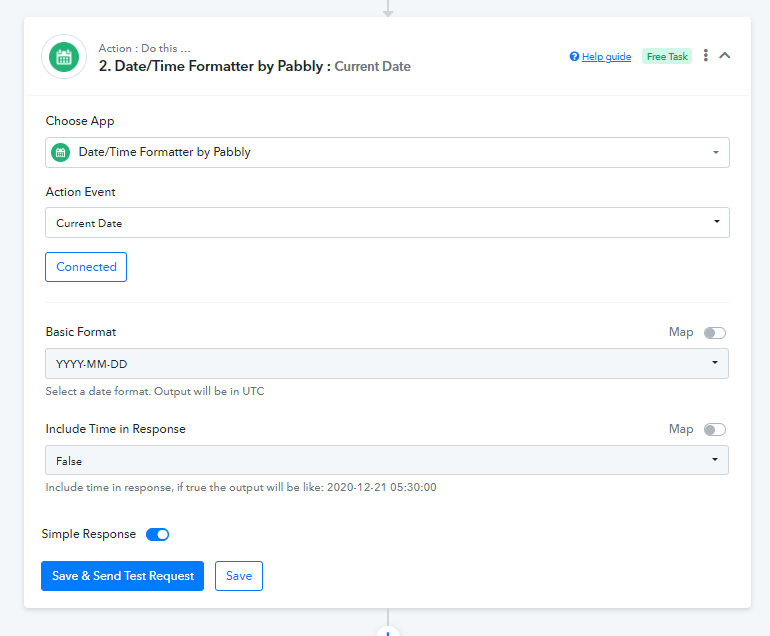The width and height of the screenshot is (770, 636).
Task: Open the three-dot more options menu
Action: pyautogui.click(x=706, y=56)
